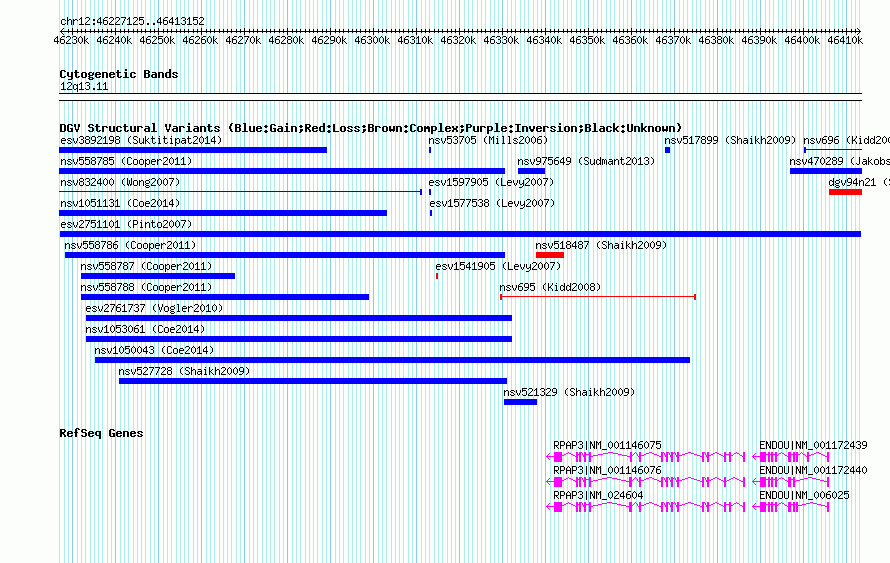
Task: Select the short nsv521329 blue bar
Action: coord(520,402)
